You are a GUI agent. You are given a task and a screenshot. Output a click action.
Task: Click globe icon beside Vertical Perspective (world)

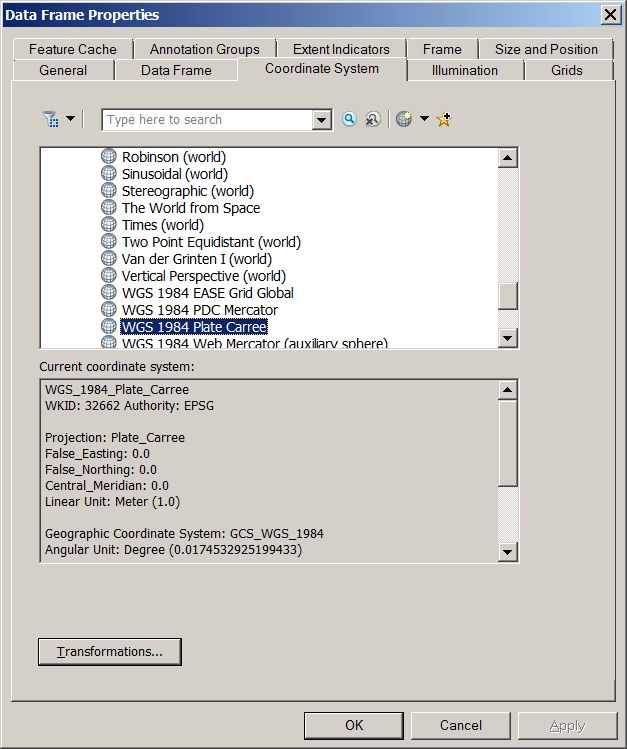coord(109,276)
